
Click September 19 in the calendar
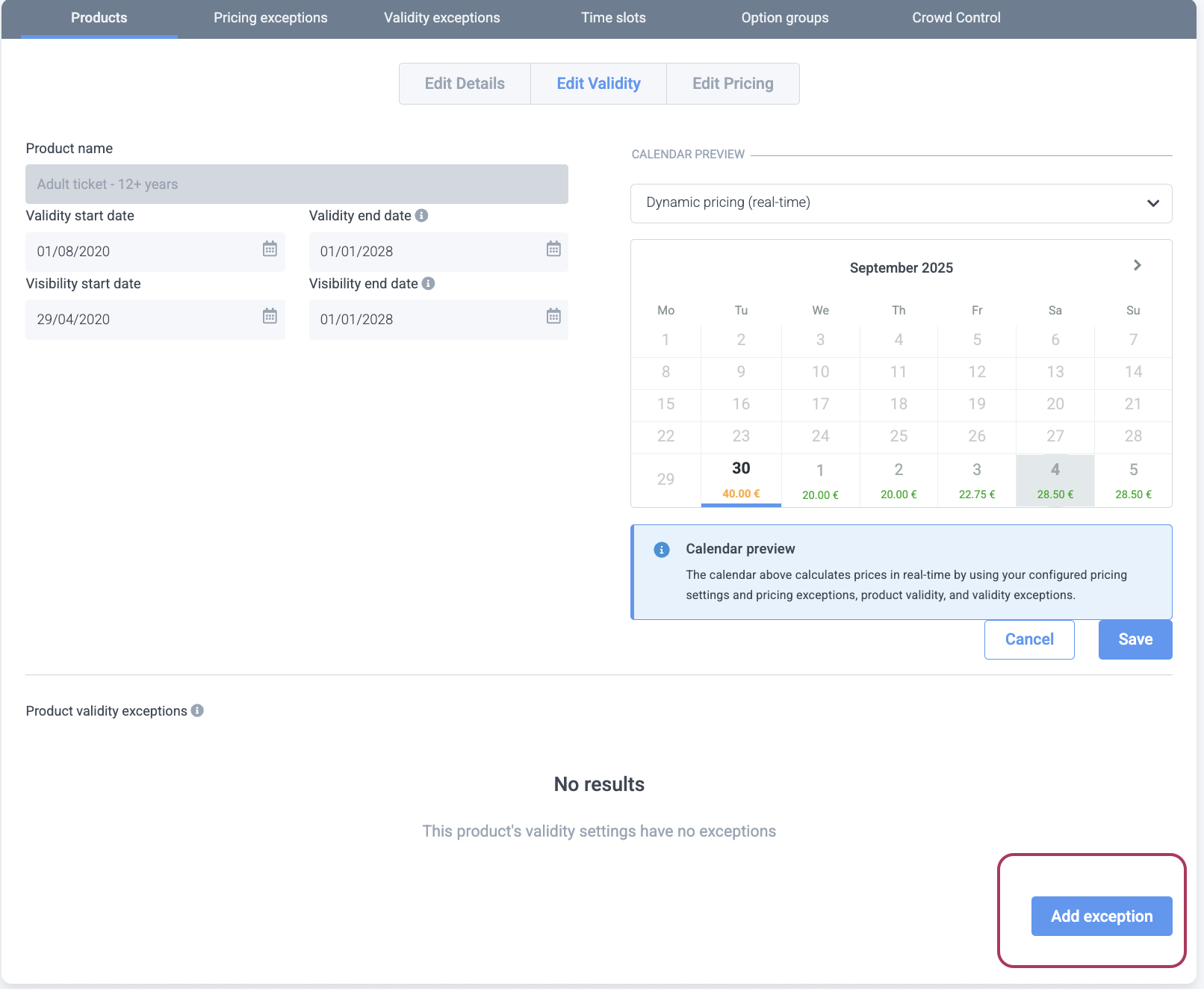977,404
